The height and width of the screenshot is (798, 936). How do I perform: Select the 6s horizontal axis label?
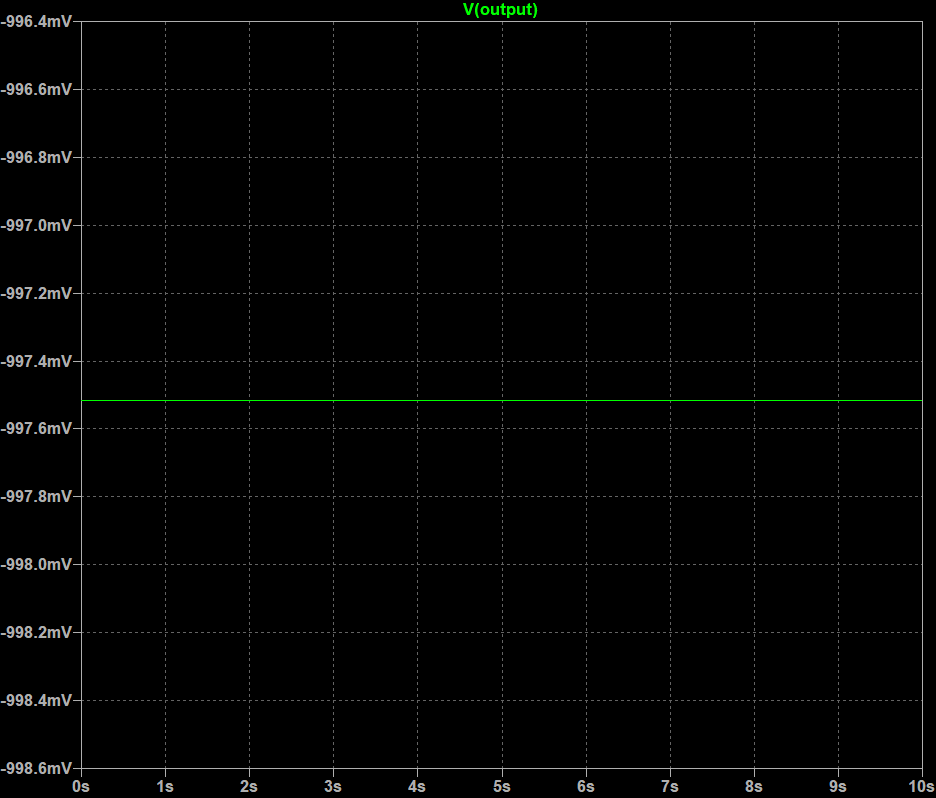pyautogui.click(x=586, y=785)
